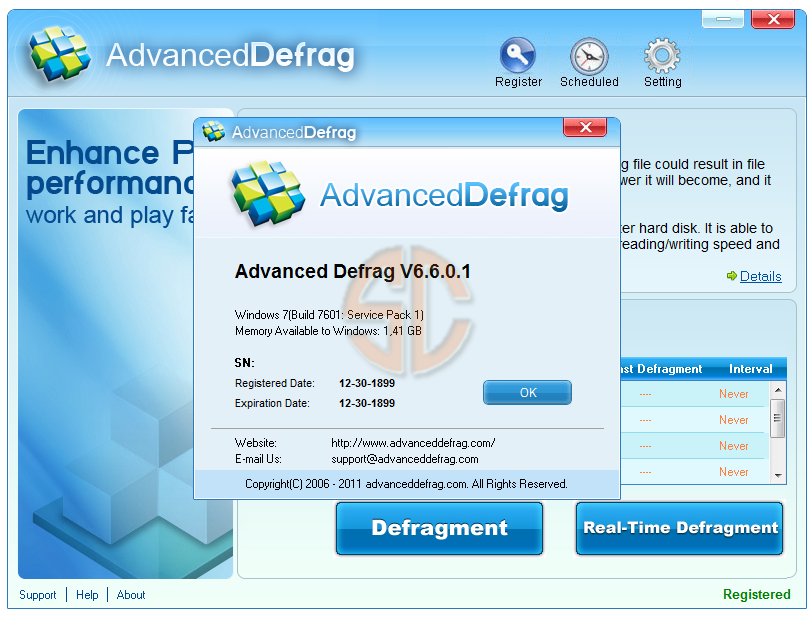The width and height of the screenshot is (812, 618).
Task: Click the Registered status text
Action: 757,594
